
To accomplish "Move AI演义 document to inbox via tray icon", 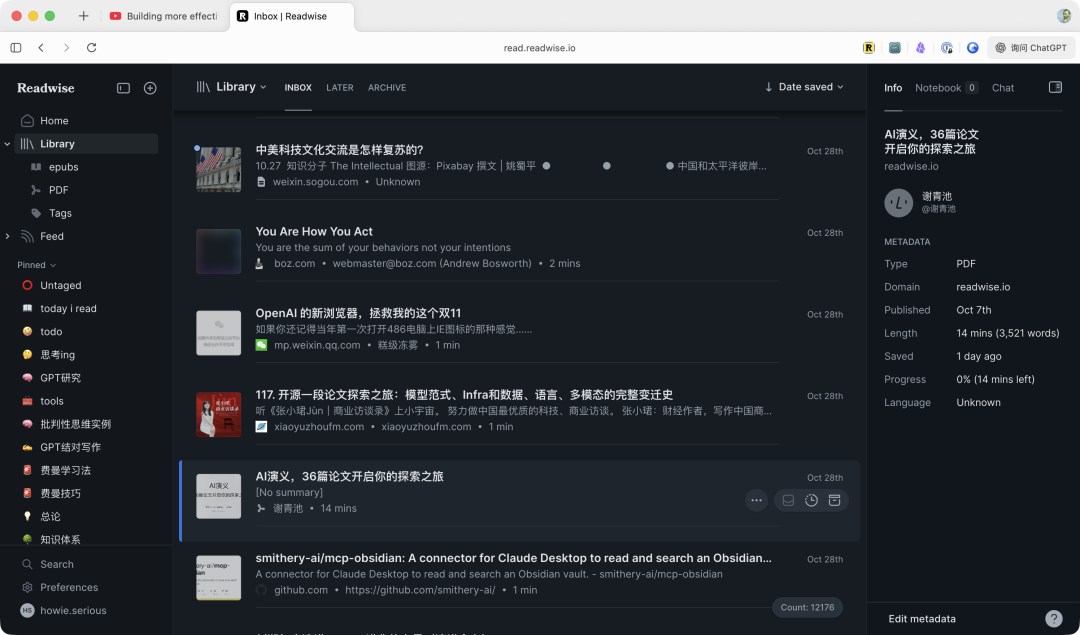I will (789, 501).
